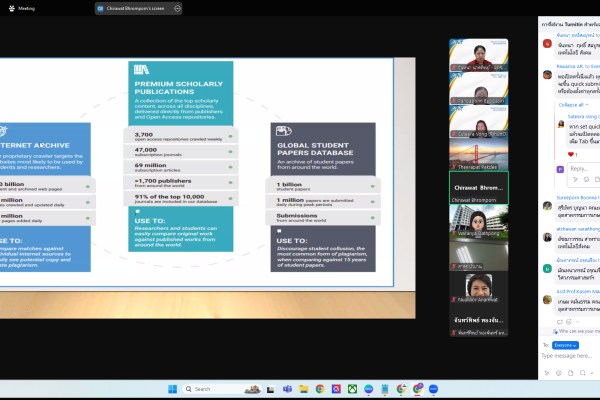Expand the screen capture options arrow

tap(592, 373)
